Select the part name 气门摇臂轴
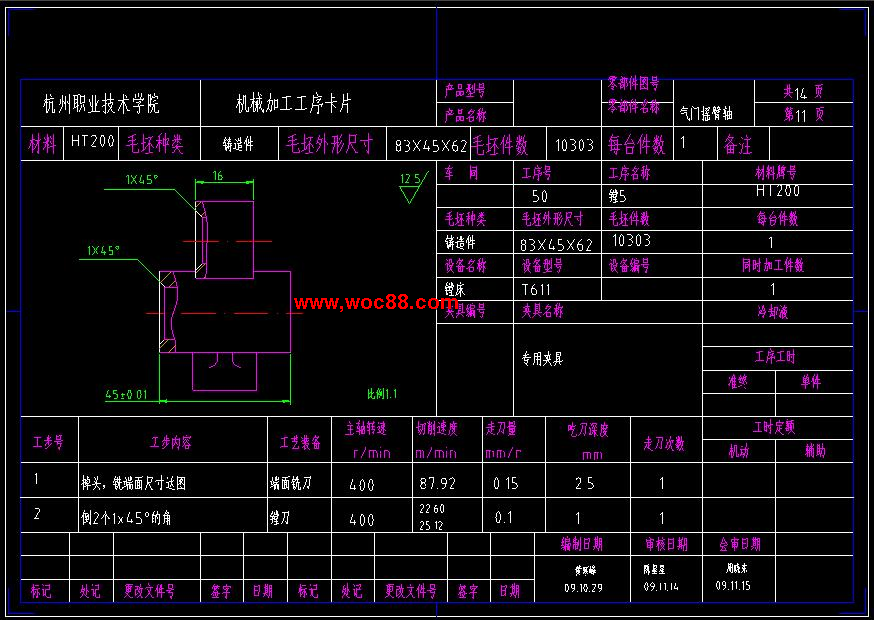 point(706,114)
